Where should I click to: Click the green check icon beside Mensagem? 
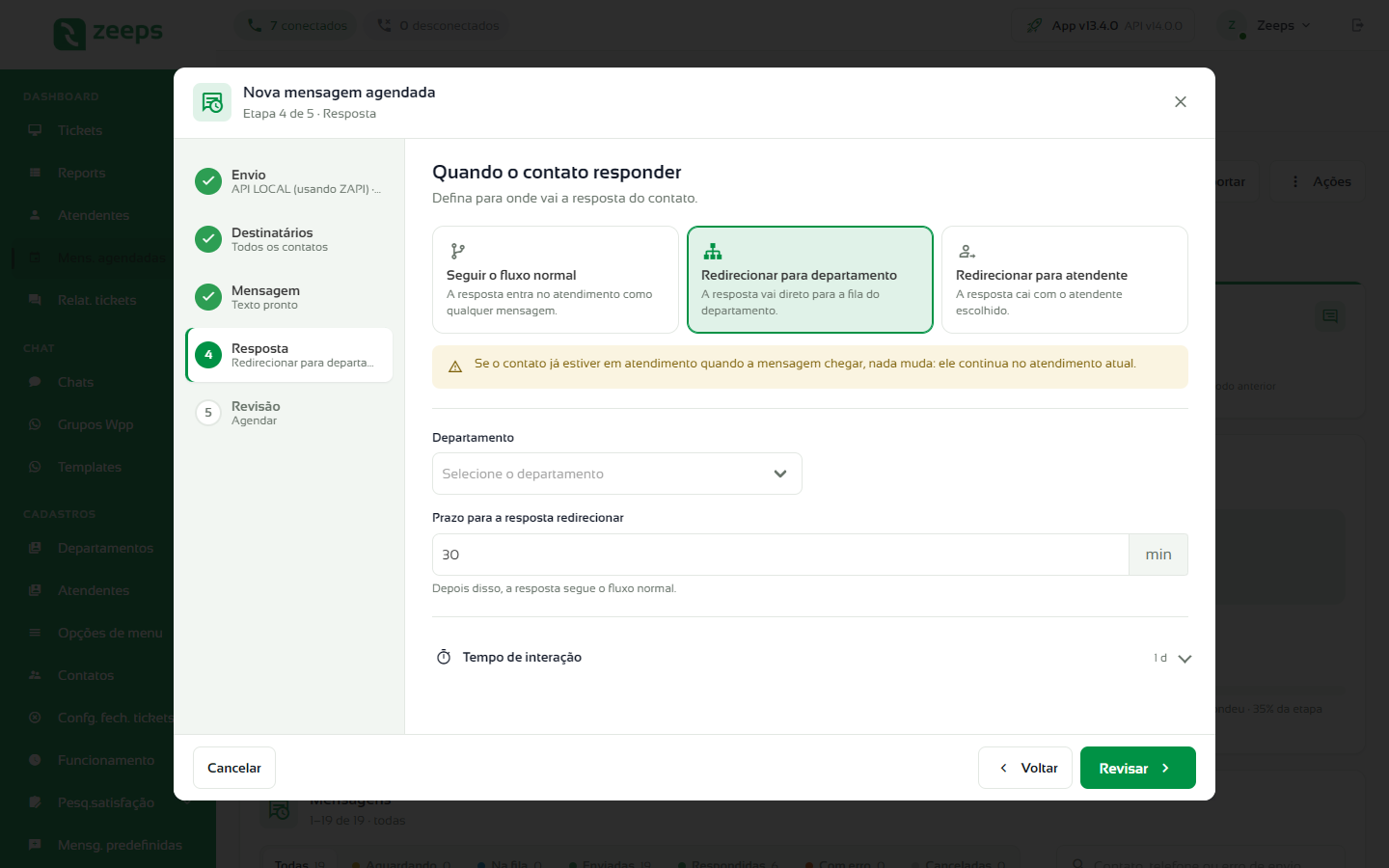[208, 297]
